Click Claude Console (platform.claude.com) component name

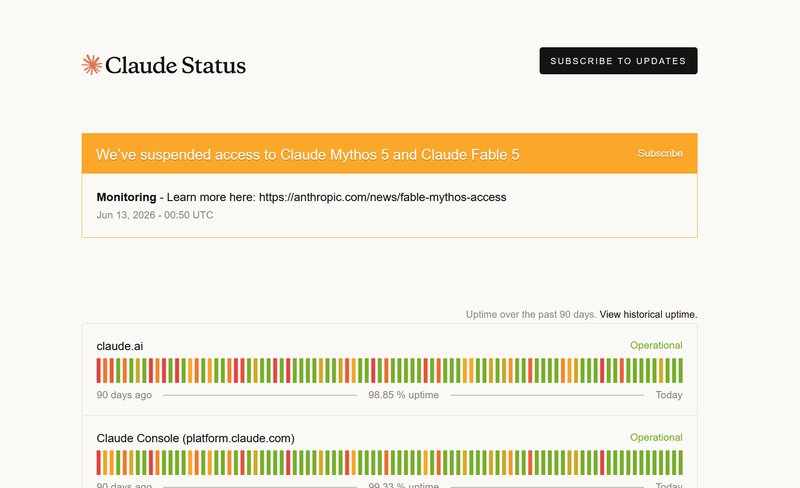[195, 438]
